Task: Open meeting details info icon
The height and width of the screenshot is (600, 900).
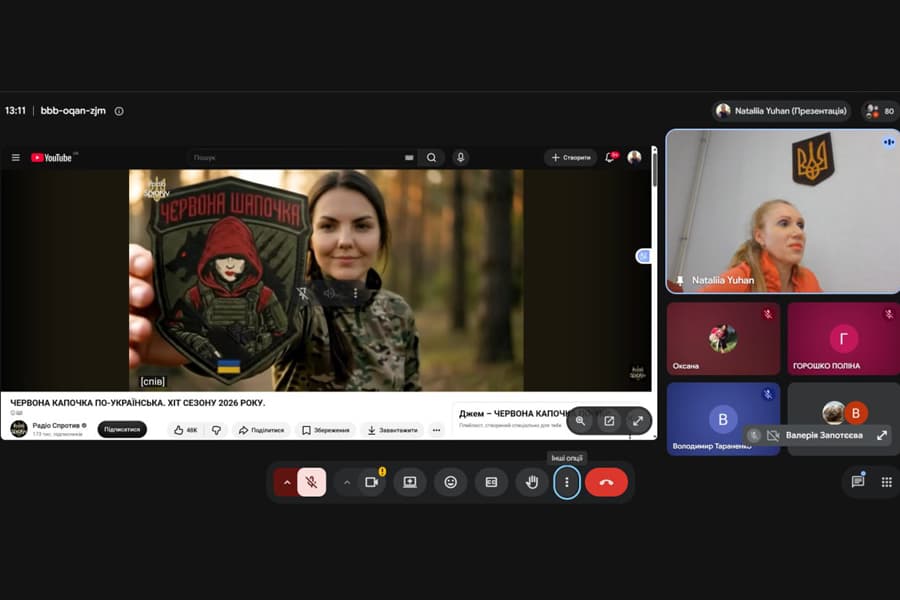Action: (x=119, y=111)
